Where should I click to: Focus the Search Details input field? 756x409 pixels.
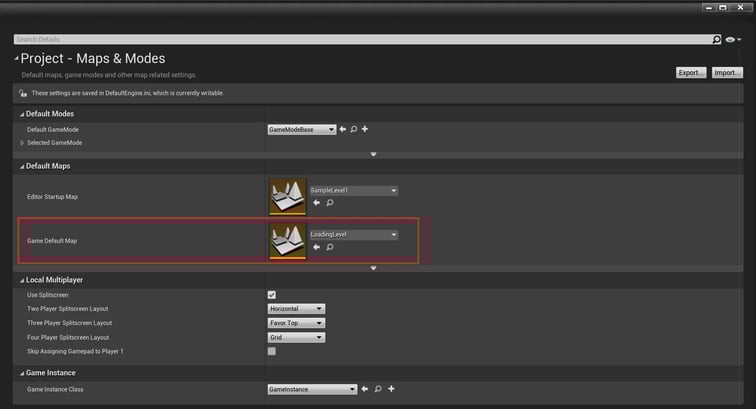[363, 40]
